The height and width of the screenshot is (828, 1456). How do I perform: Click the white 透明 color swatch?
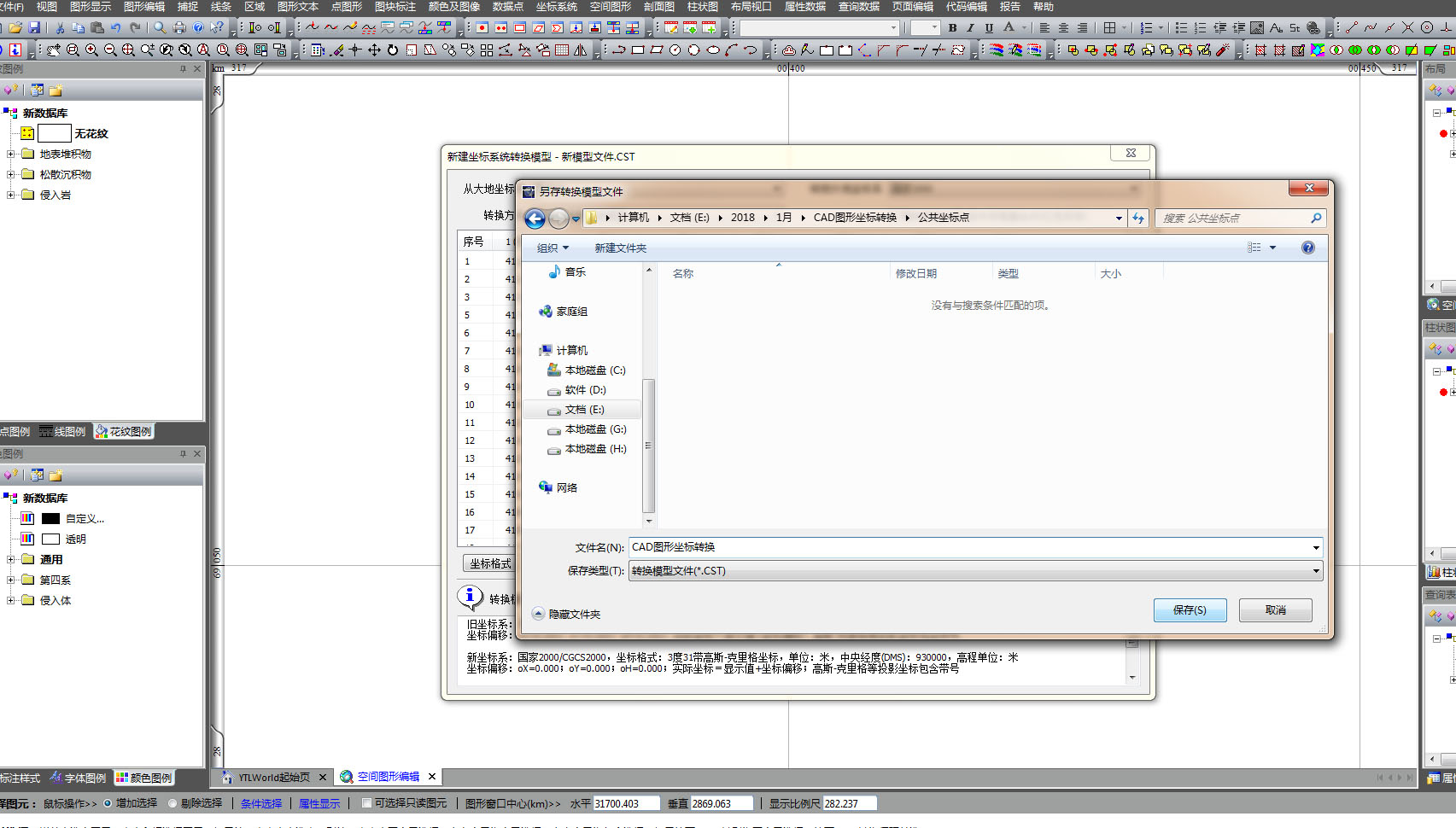click(x=50, y=539)
